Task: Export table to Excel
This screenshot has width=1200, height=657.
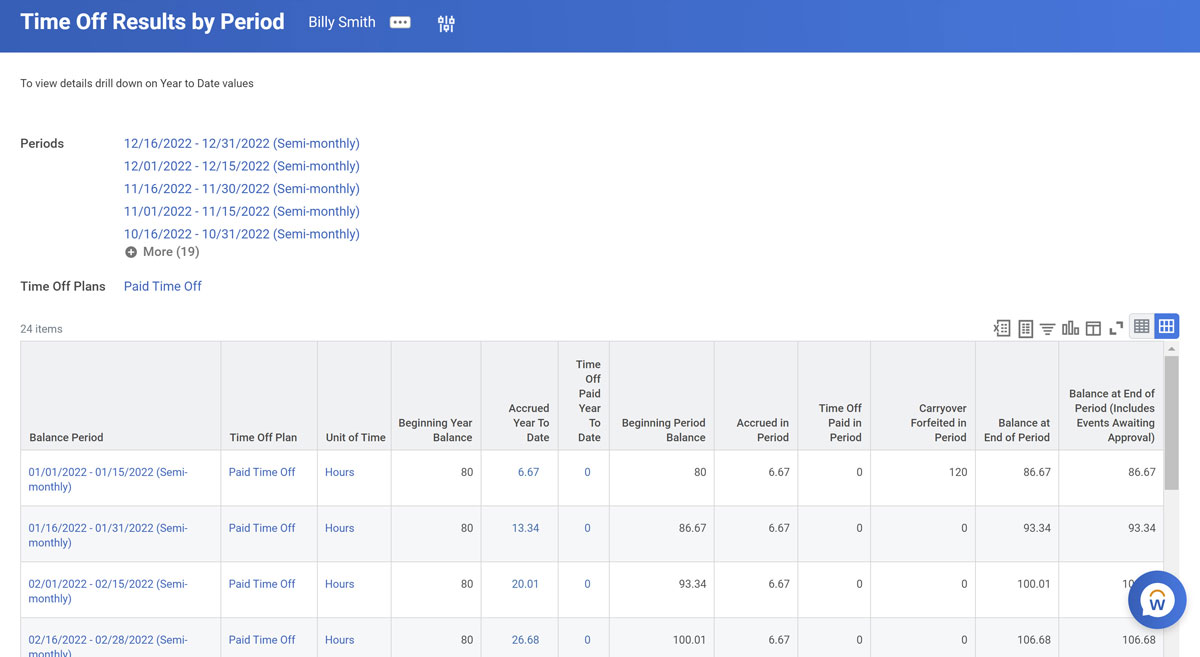Action: point(1002,328)
